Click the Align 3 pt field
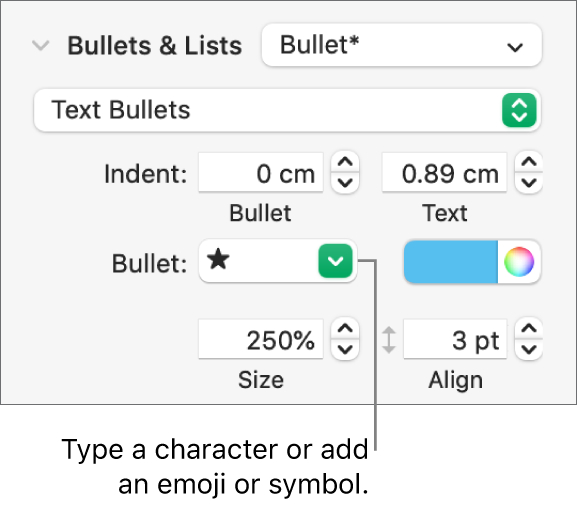The height and width of the screenshot is (510, 577). 455,339
